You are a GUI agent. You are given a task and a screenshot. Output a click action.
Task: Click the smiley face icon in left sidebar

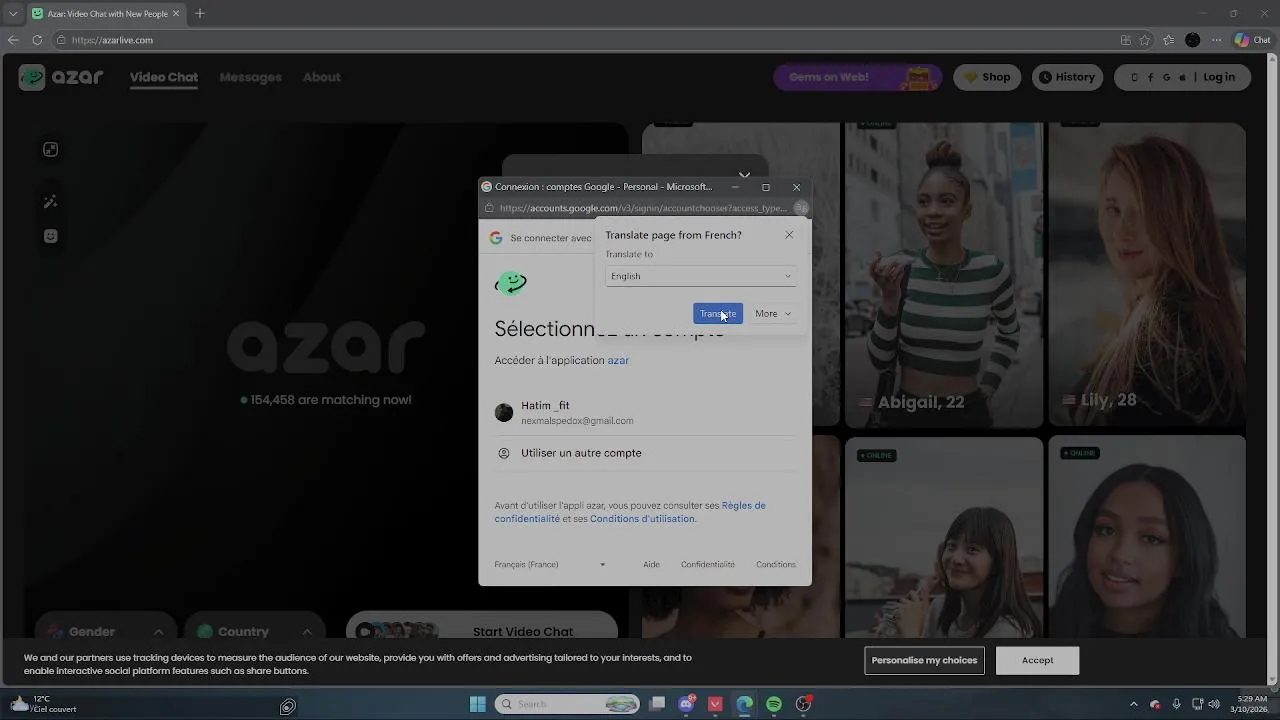[x=51, y=236]
